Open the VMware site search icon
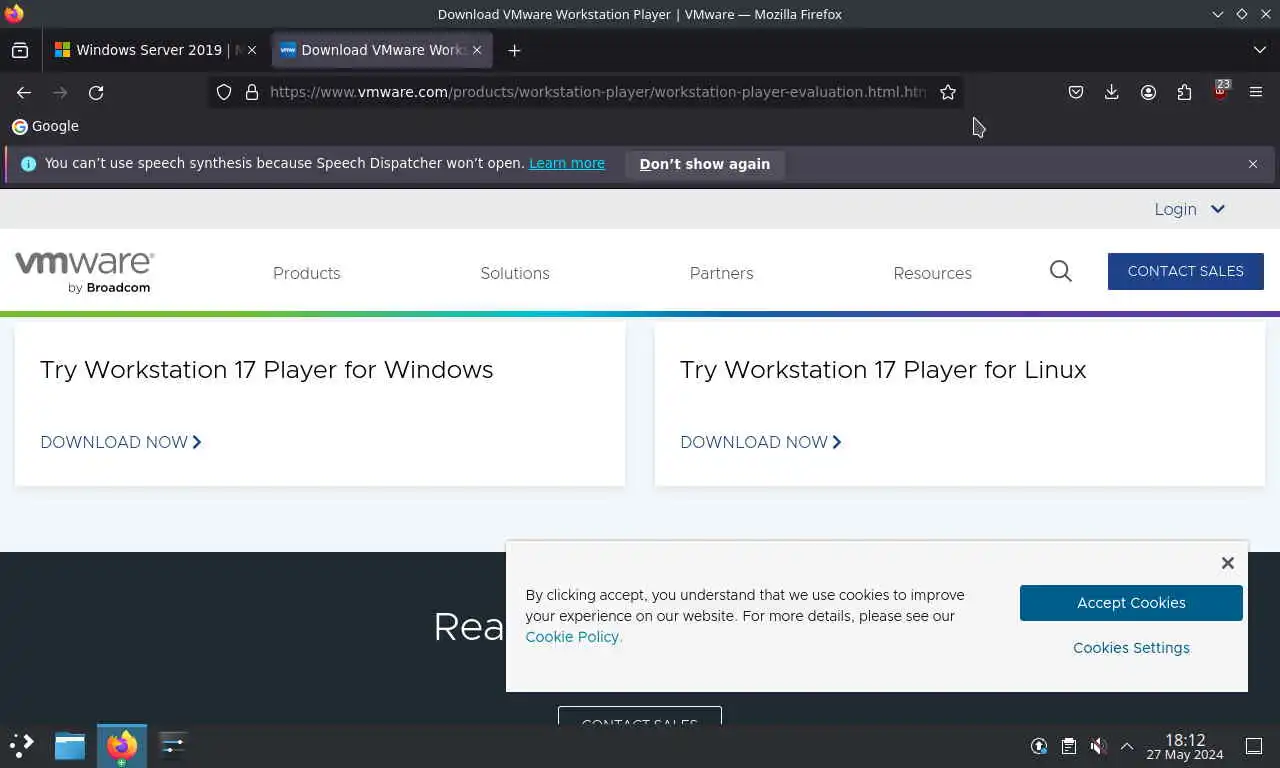Image resolution: width=1280 pixels, height=768 pixels. tap(1061, 271)
